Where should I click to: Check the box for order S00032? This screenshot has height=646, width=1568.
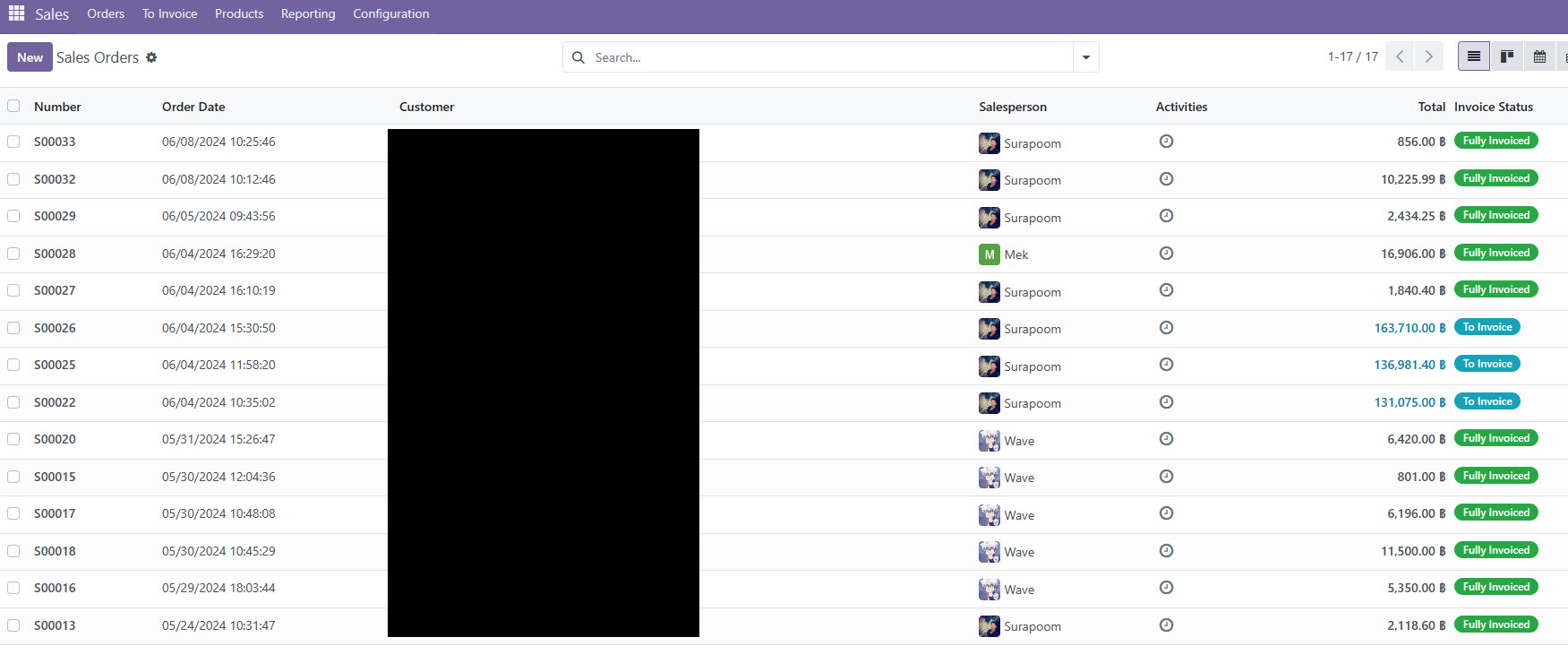point(13,179)
